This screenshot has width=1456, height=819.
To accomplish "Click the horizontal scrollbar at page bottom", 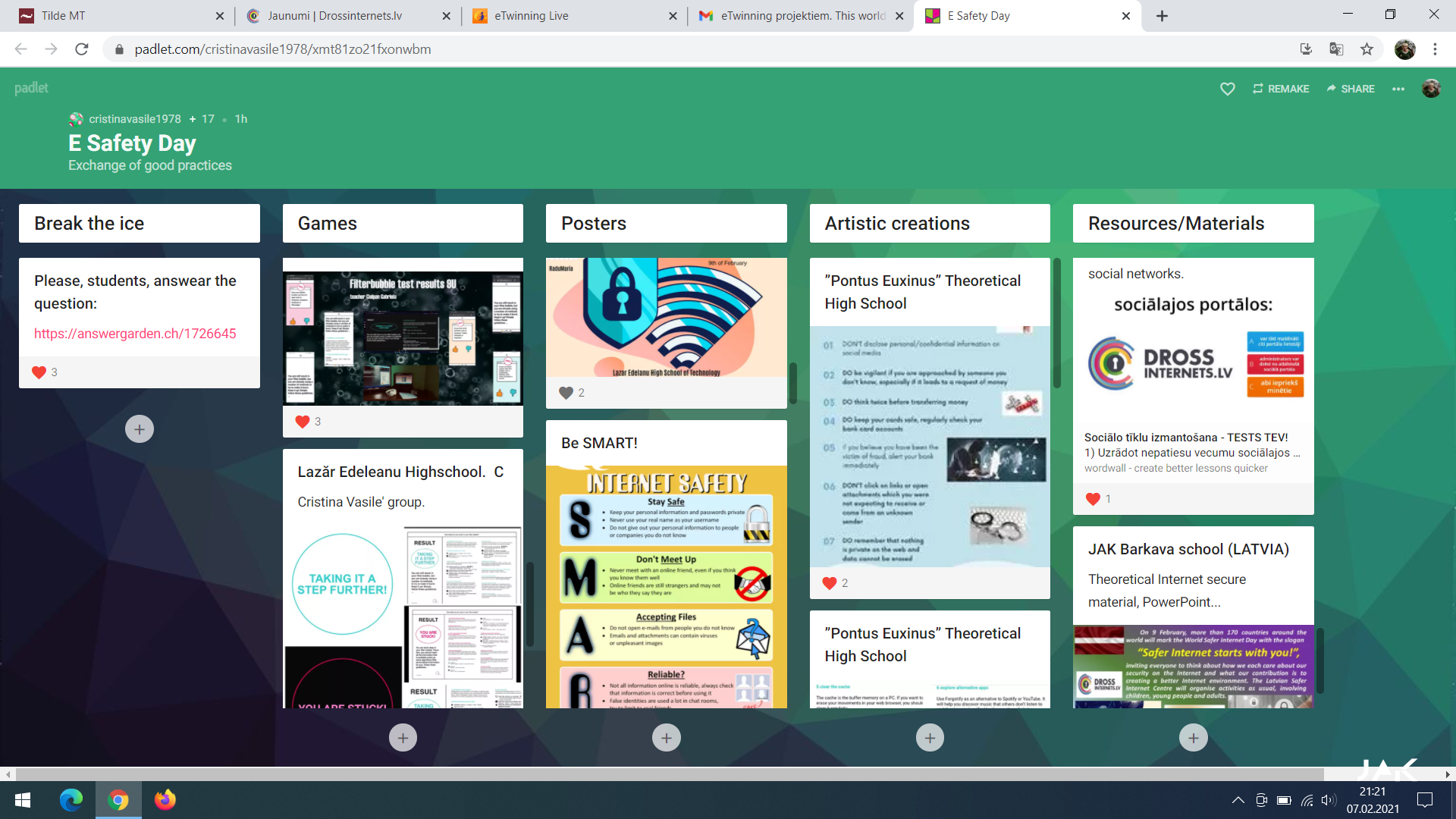I will point(667,774).
